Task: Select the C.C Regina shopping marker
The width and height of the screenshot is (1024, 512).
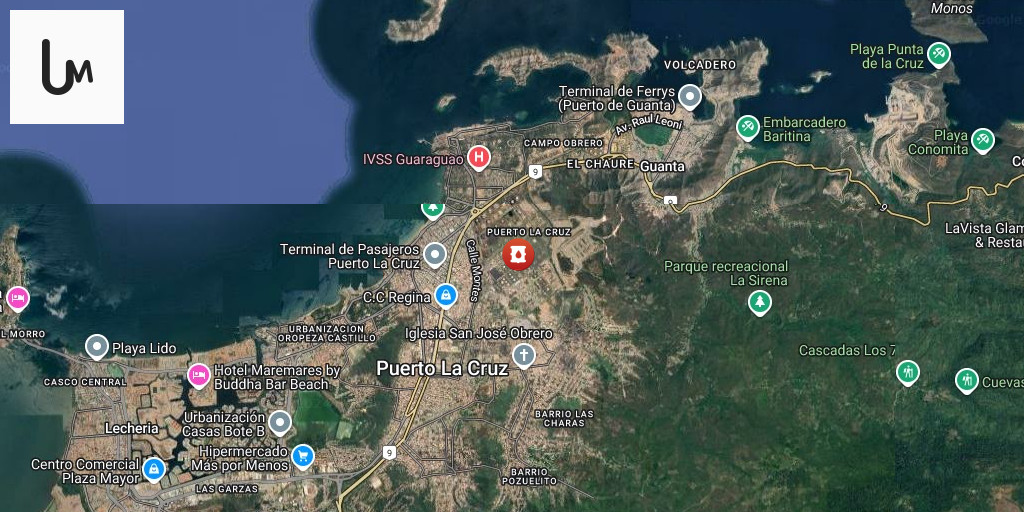Action: click(446, 295)
